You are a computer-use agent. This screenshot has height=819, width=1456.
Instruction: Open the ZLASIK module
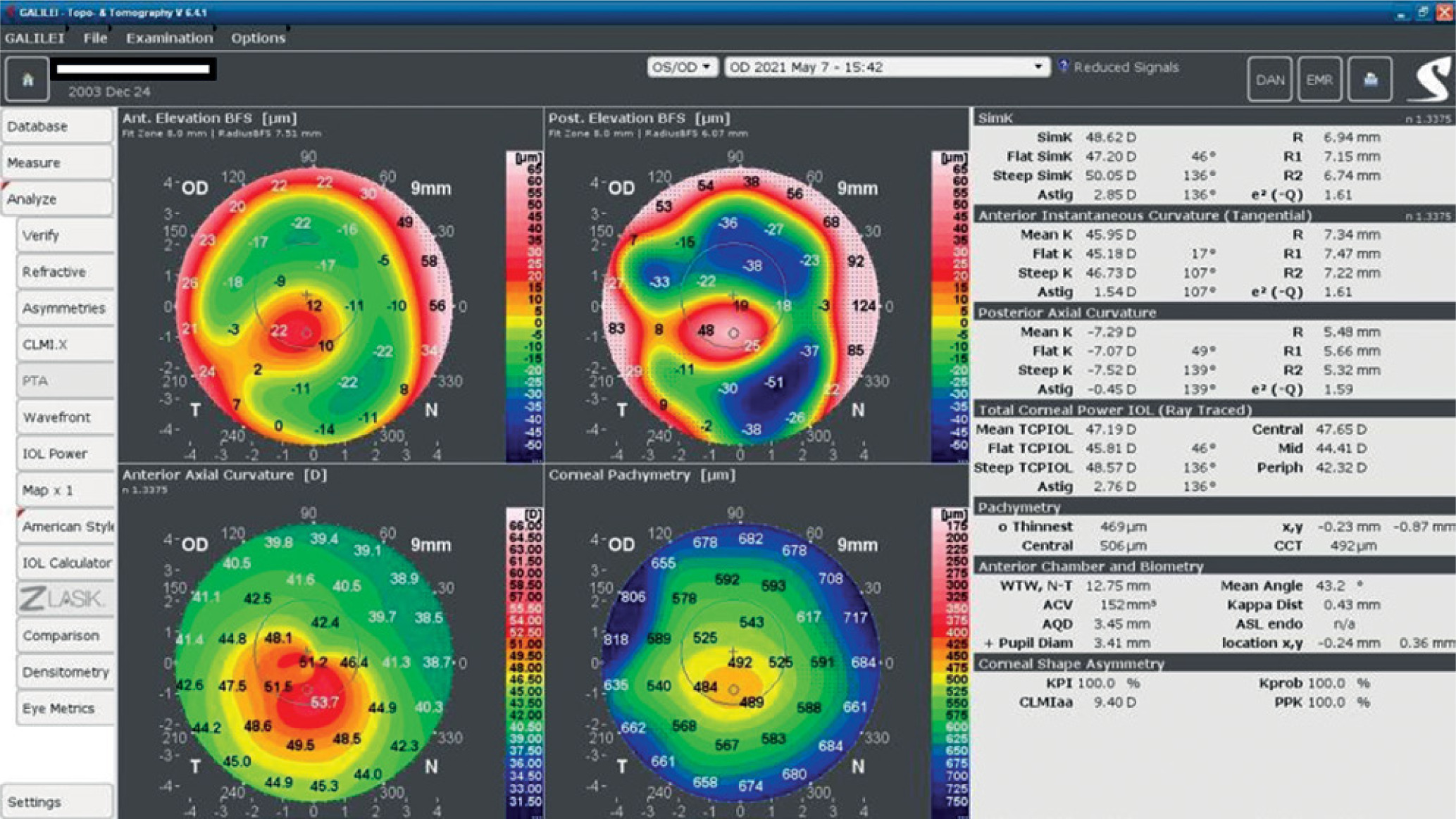tap(64, 599)
